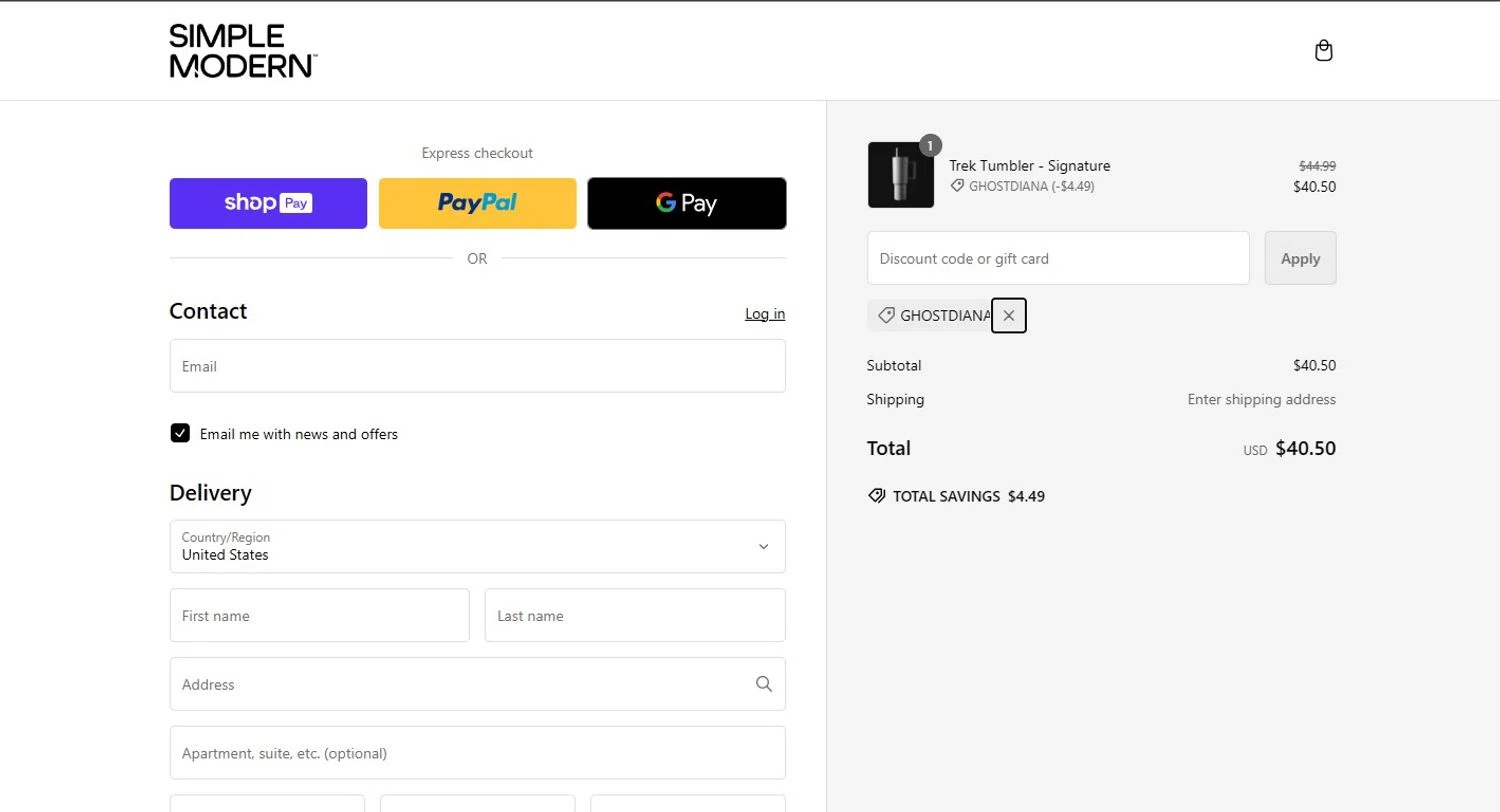
Task: Pay with PayPal express checkout
Action: (477, 203)
